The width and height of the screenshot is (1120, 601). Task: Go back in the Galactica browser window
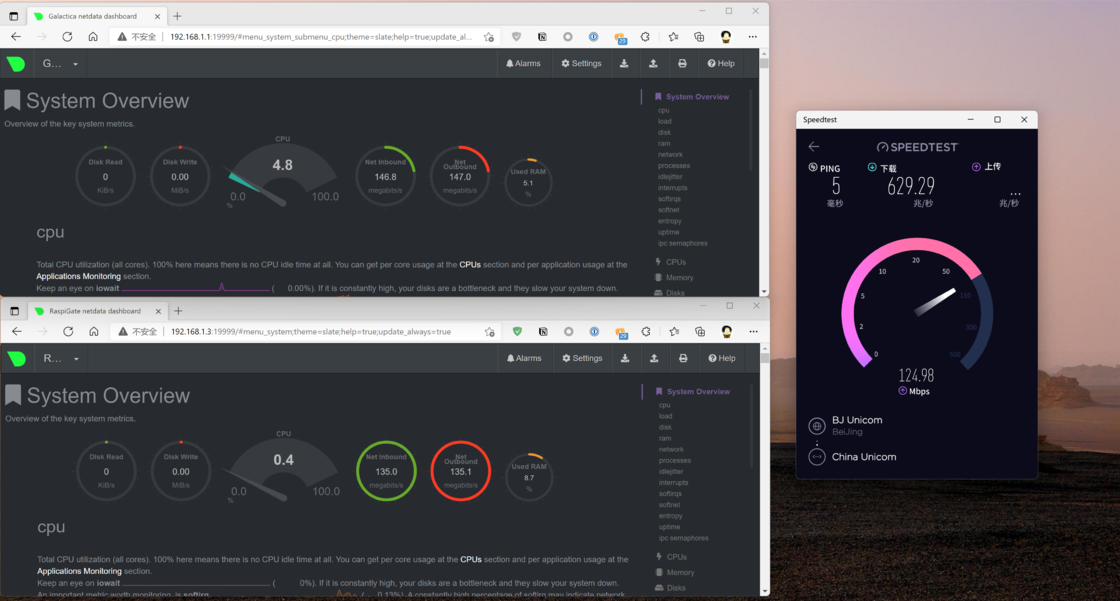coord(16,37)
